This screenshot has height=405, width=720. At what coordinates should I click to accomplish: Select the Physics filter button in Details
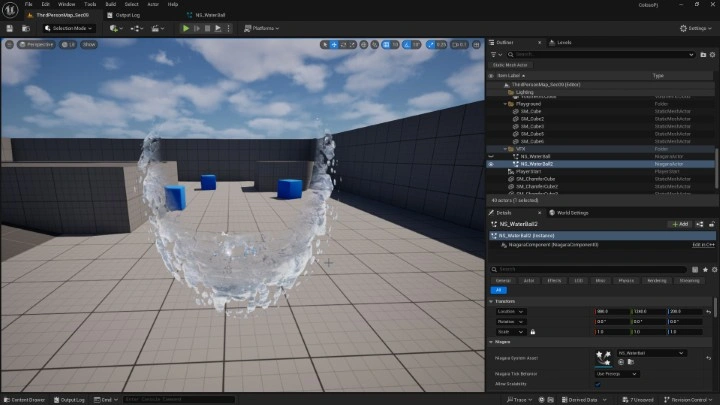[628, 281]
